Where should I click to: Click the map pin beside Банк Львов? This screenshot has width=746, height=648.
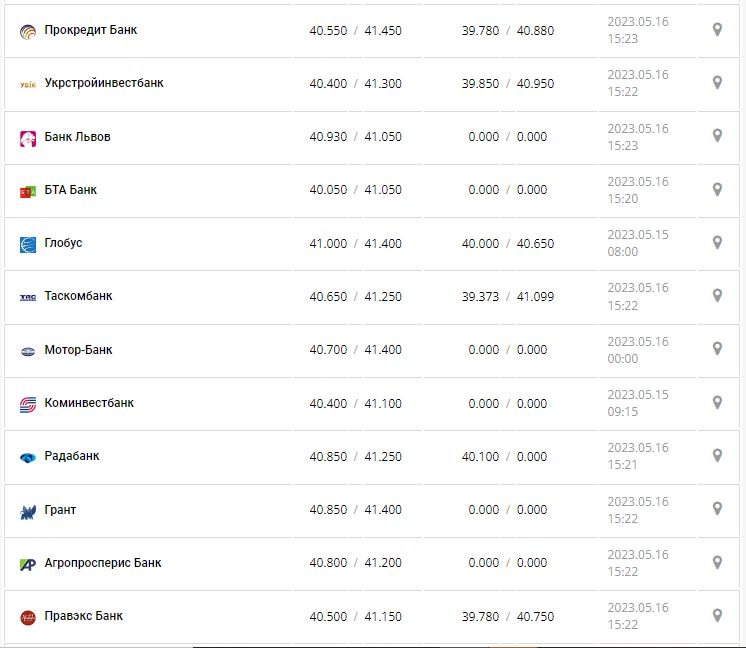click(717, 136)
